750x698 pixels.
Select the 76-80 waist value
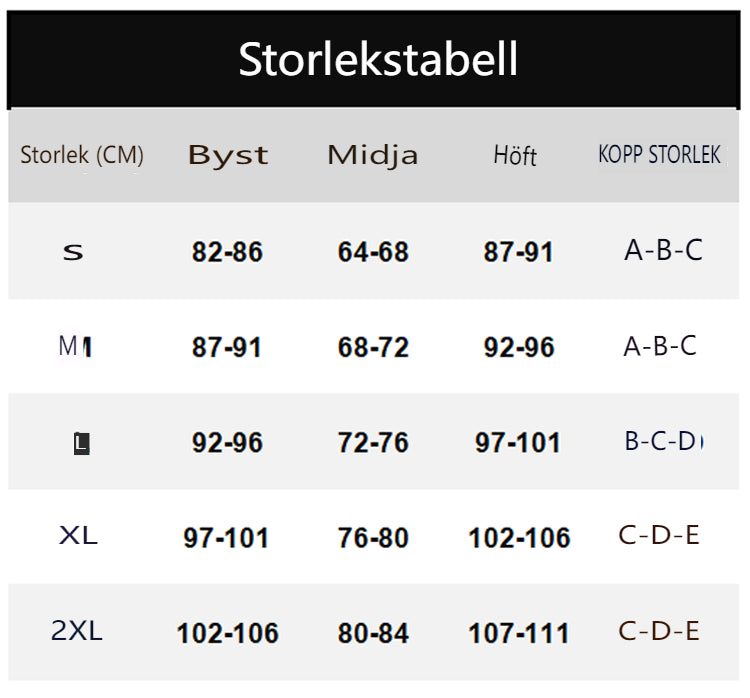pyautogui.click(x=373, y=538)
